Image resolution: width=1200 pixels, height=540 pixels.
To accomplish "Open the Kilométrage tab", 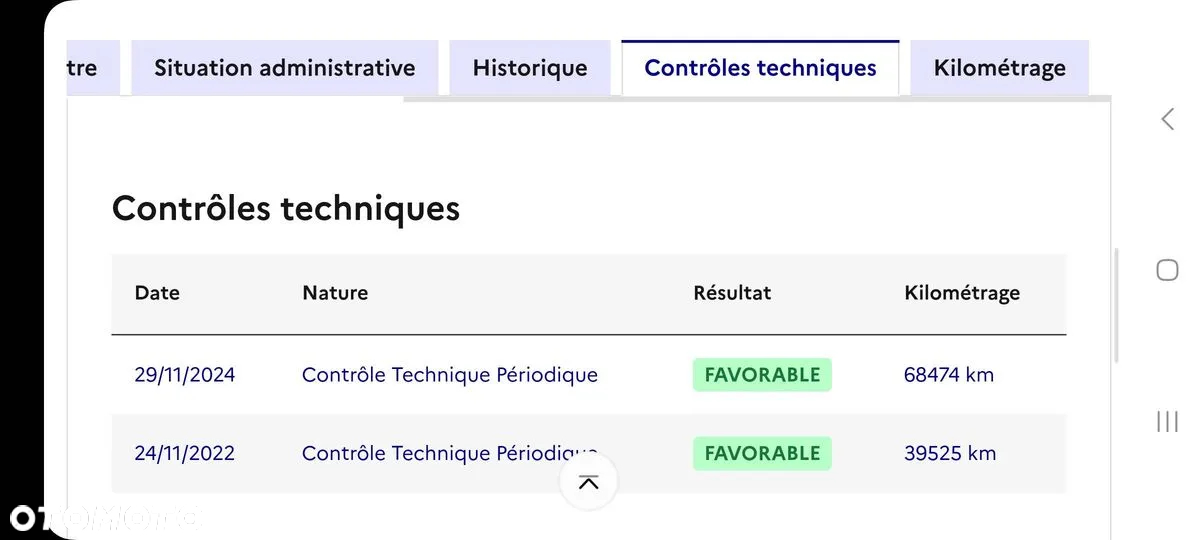I will [x=999, y=68].
